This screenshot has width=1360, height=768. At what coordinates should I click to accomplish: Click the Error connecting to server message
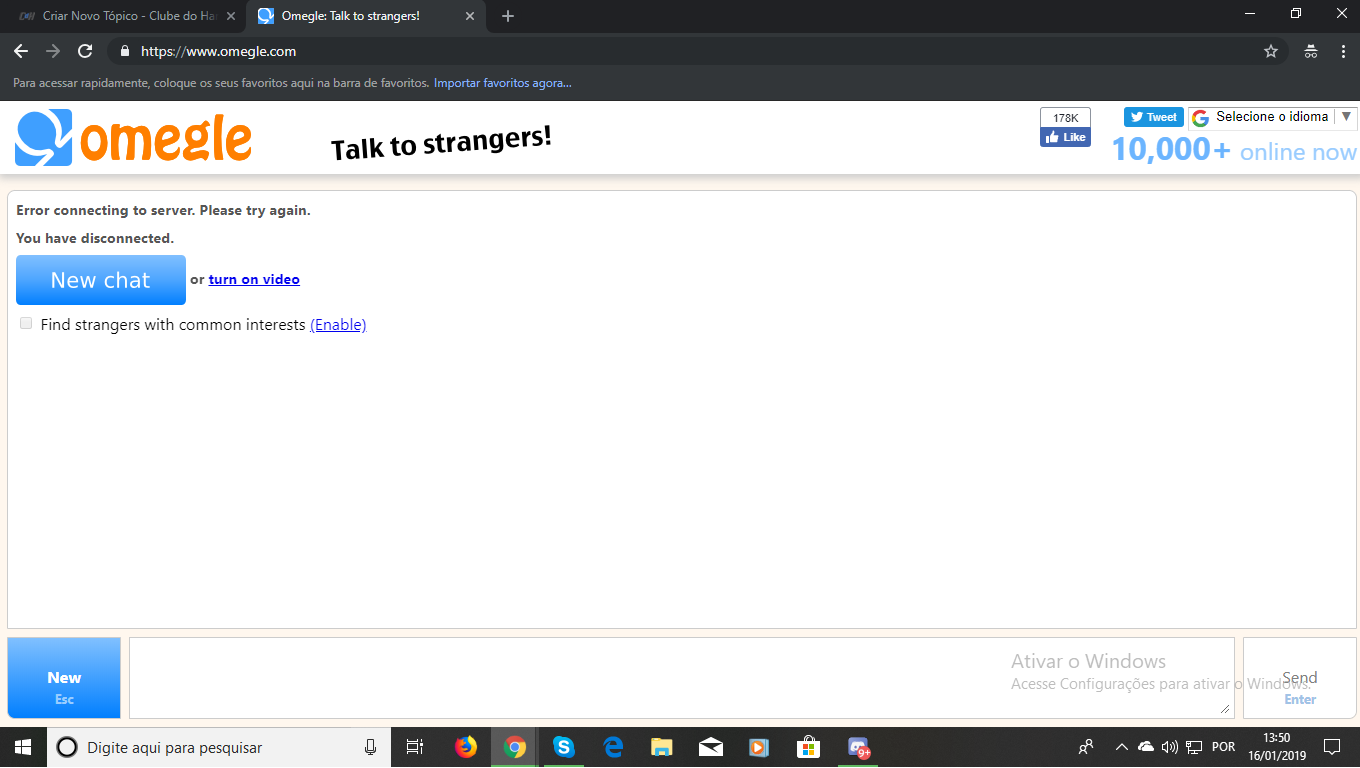coord(163,211)
